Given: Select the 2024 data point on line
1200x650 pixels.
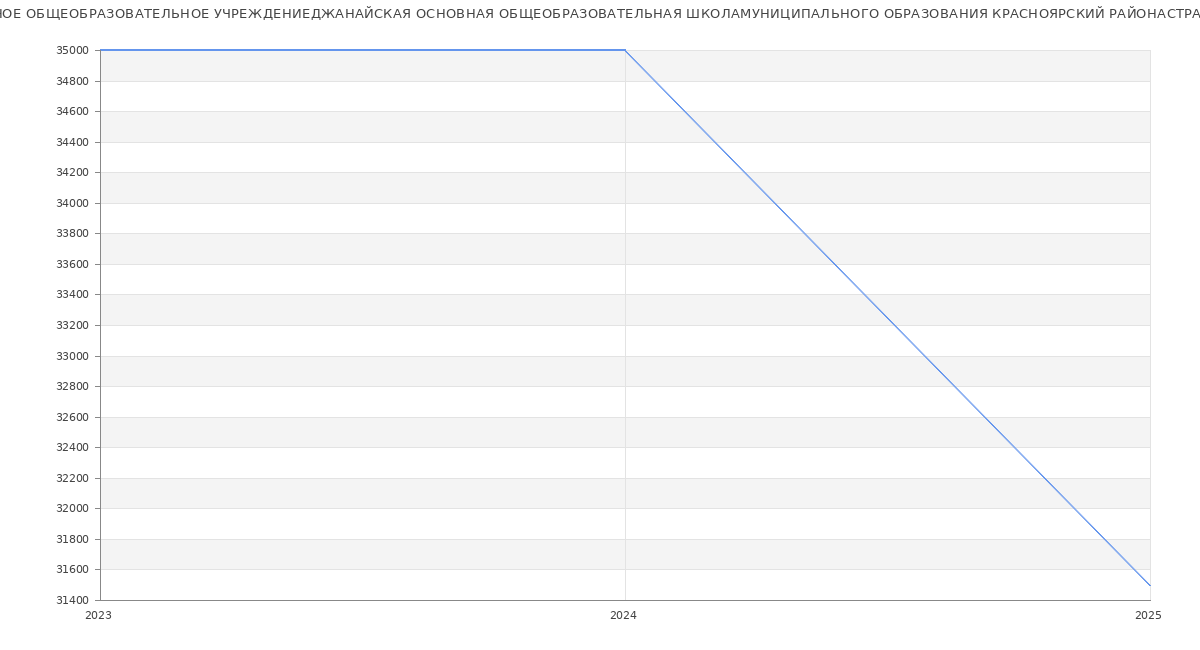Looking at the screenshot, I should point(625,50).
